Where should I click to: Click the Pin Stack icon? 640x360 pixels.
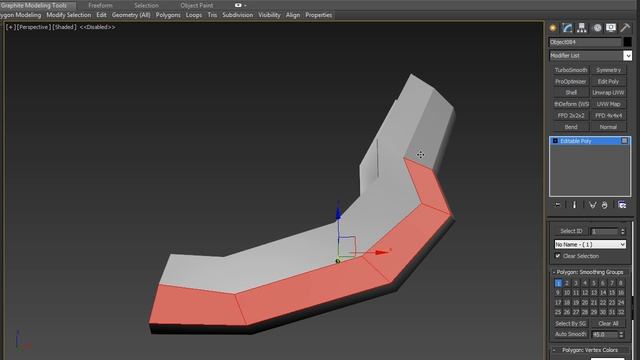[x=558, y=205]
